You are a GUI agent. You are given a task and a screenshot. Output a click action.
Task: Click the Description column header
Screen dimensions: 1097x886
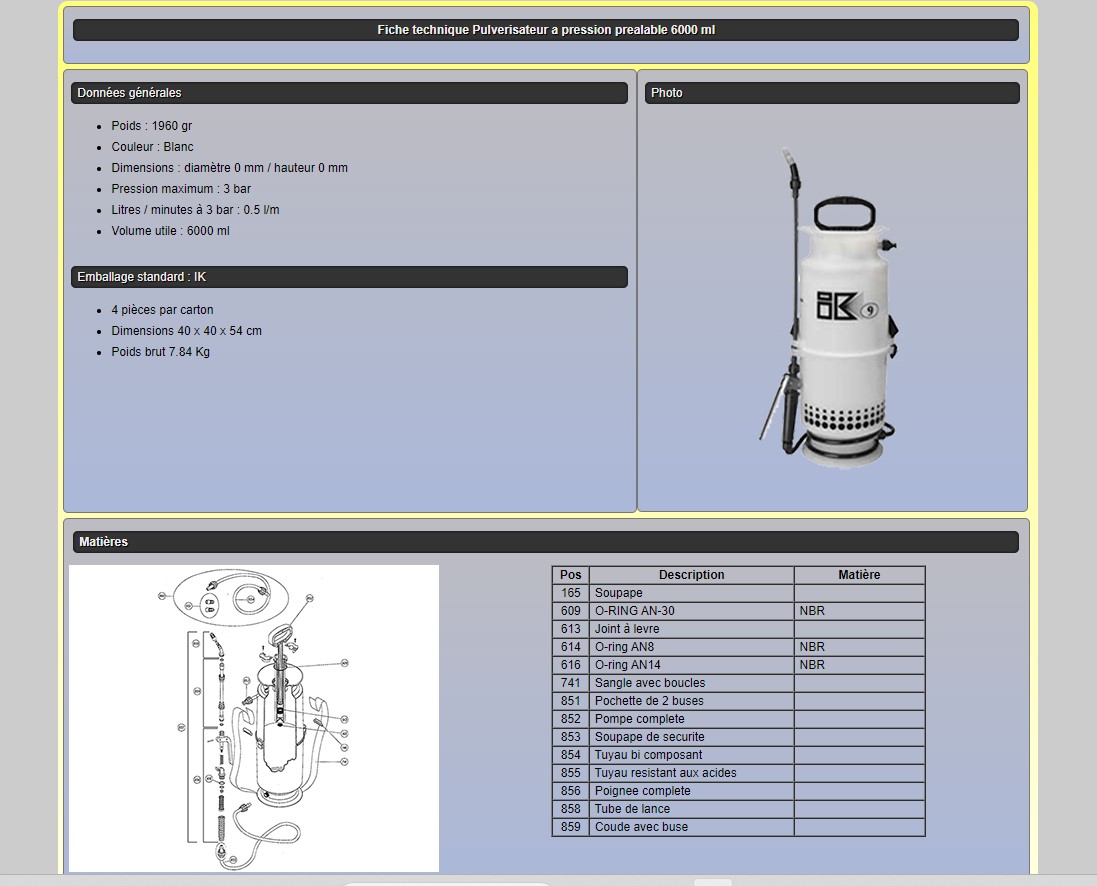coord(691,575)
